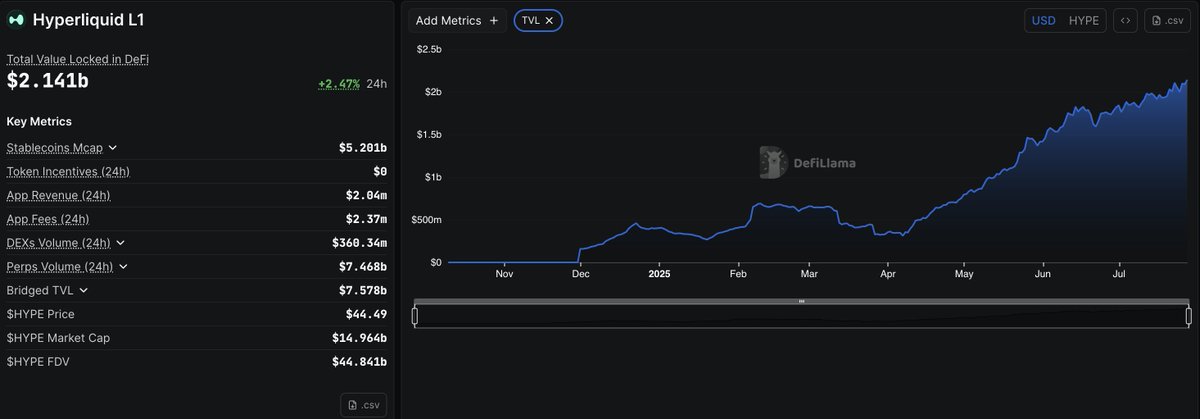Click the $HYPE Price label
Image resolution: width=1200 pixels, height=419 pixels.
[40, 314]
